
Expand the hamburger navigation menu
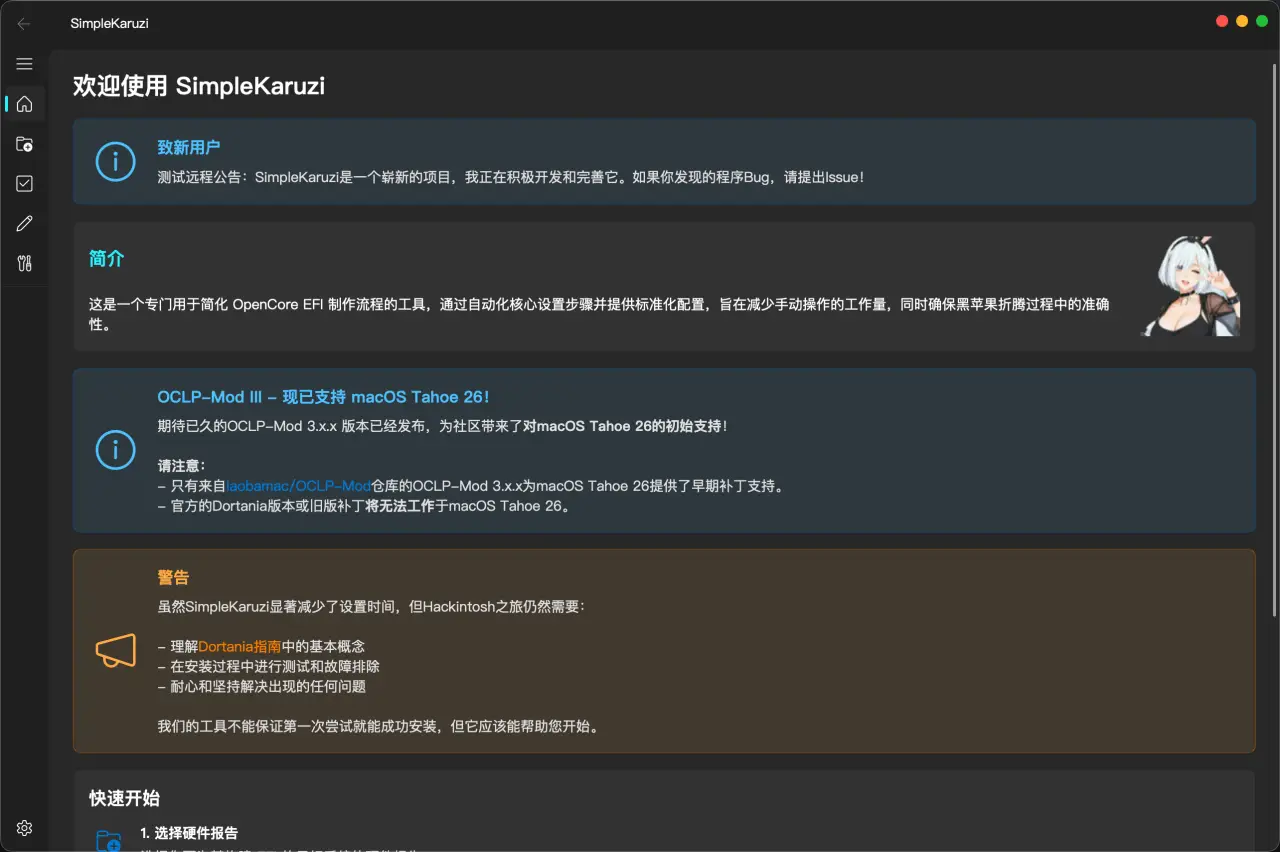24,64
